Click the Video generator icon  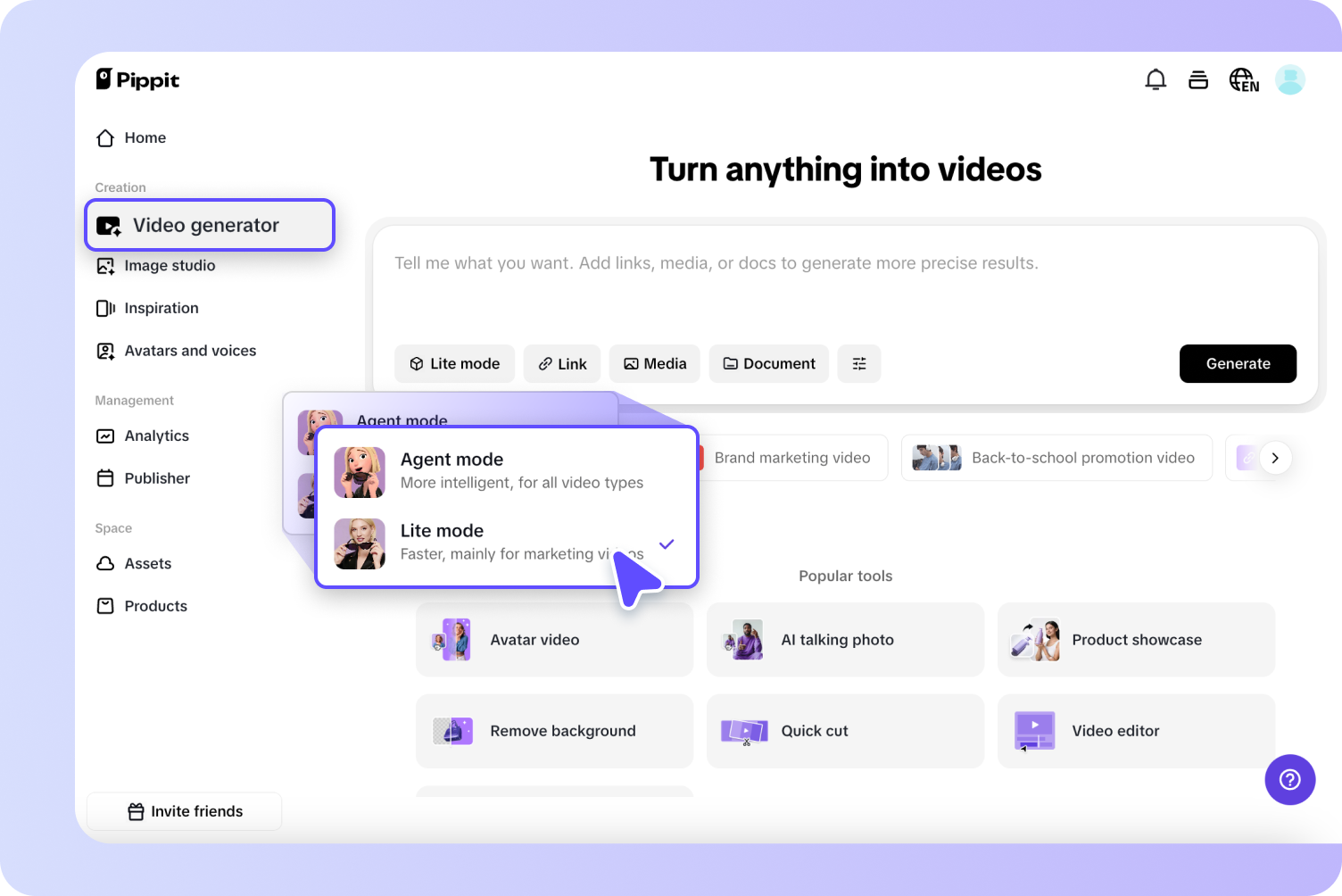[x=109, y=226]
